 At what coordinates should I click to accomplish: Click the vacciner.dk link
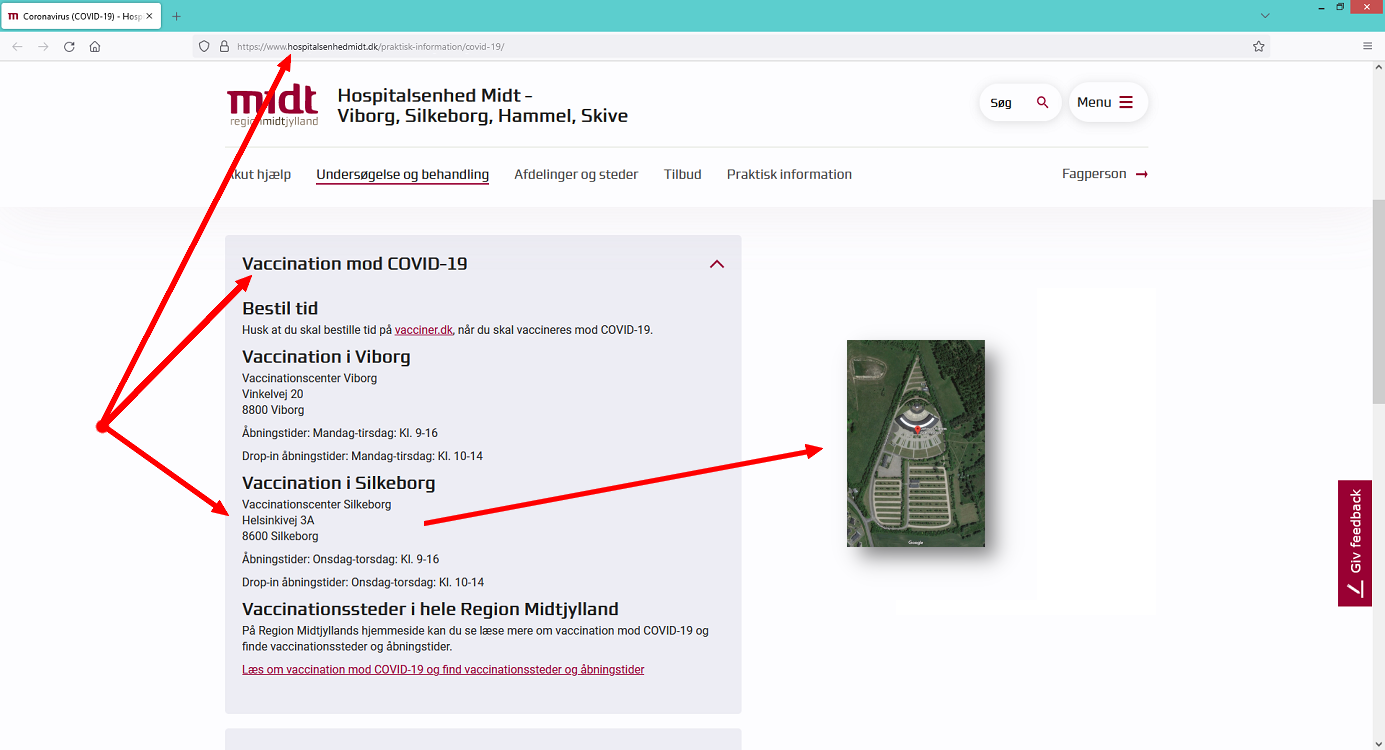pos(424,330)
